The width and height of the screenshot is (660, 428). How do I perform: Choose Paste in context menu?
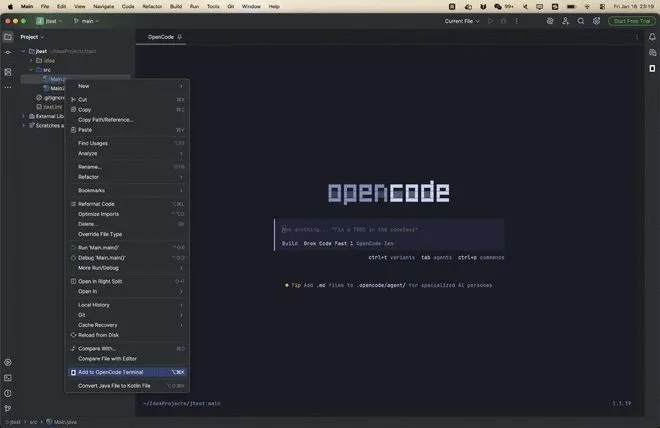[x=127, y=130]
